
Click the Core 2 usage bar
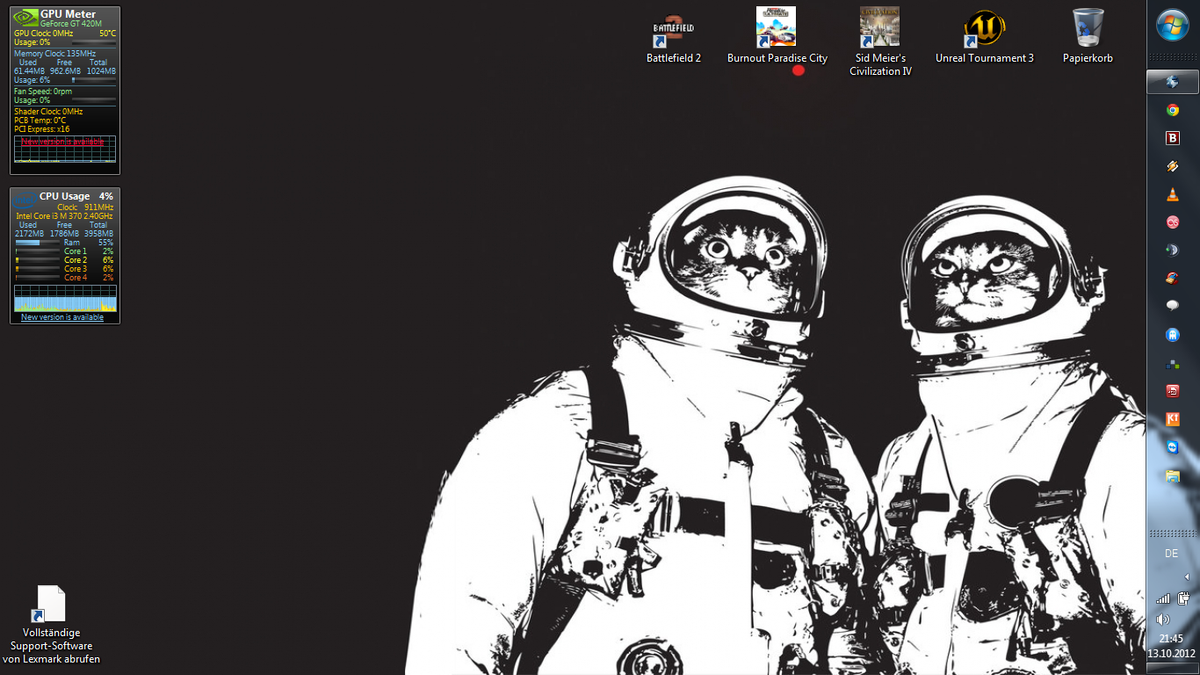[x=37, y=260]
